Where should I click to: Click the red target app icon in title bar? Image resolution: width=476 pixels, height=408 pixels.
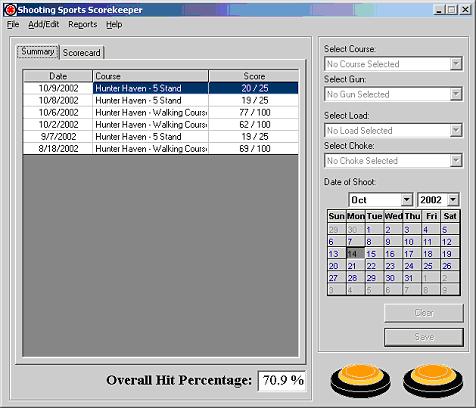pyautogui.click(x=10, y=10)
